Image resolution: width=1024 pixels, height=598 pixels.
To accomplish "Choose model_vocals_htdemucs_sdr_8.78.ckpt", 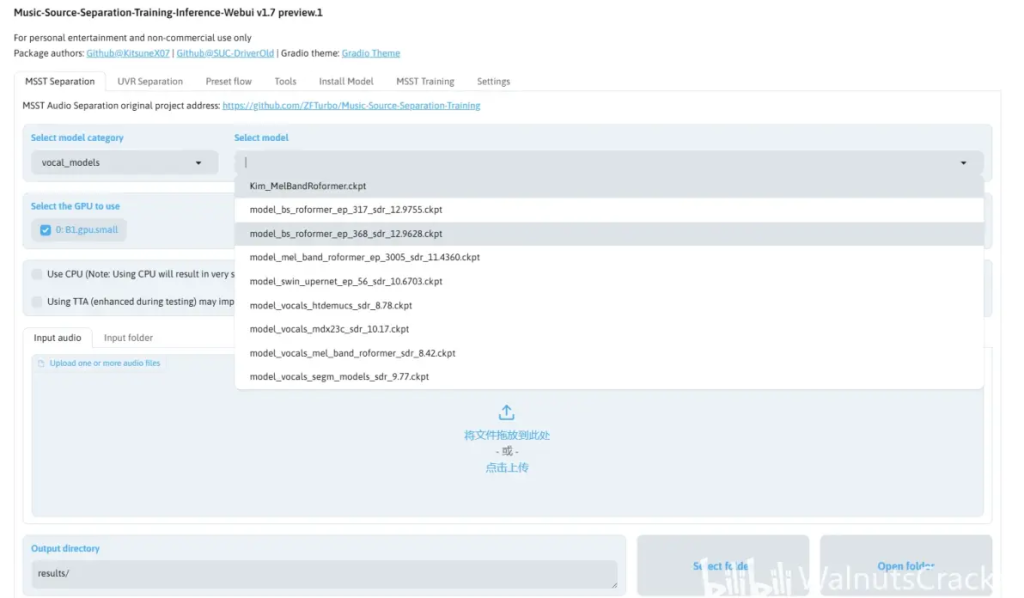I will coord(609,306).
